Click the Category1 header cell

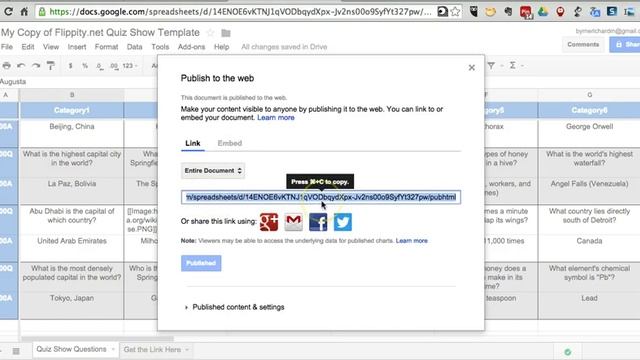coord(72,110)
